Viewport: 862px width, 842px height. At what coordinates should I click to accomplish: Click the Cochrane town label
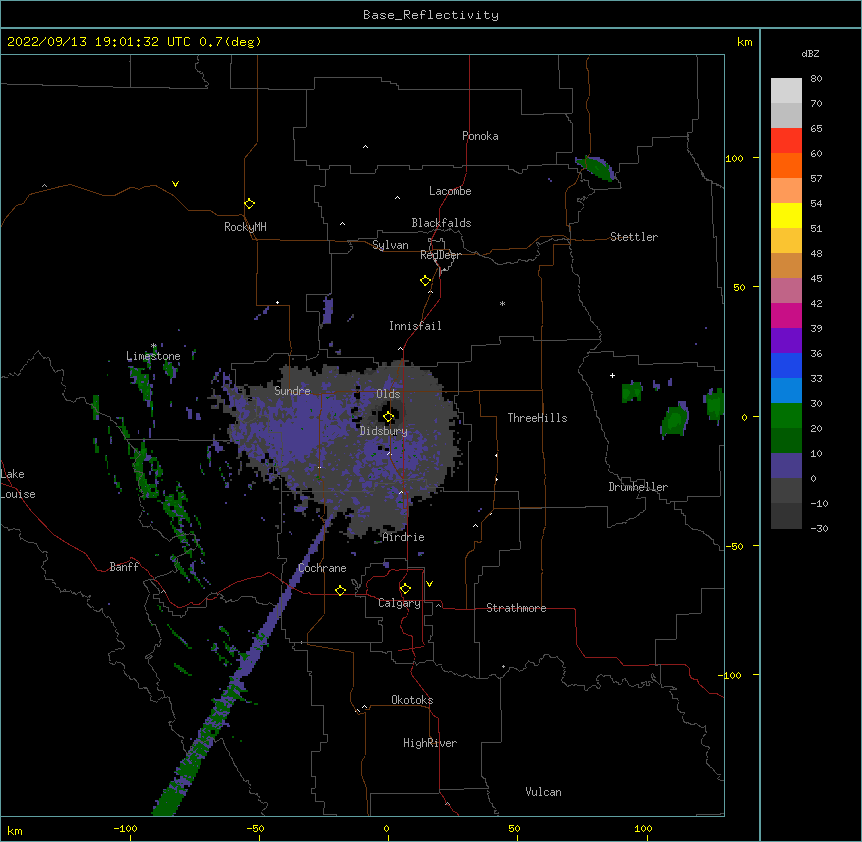(322, 568)
